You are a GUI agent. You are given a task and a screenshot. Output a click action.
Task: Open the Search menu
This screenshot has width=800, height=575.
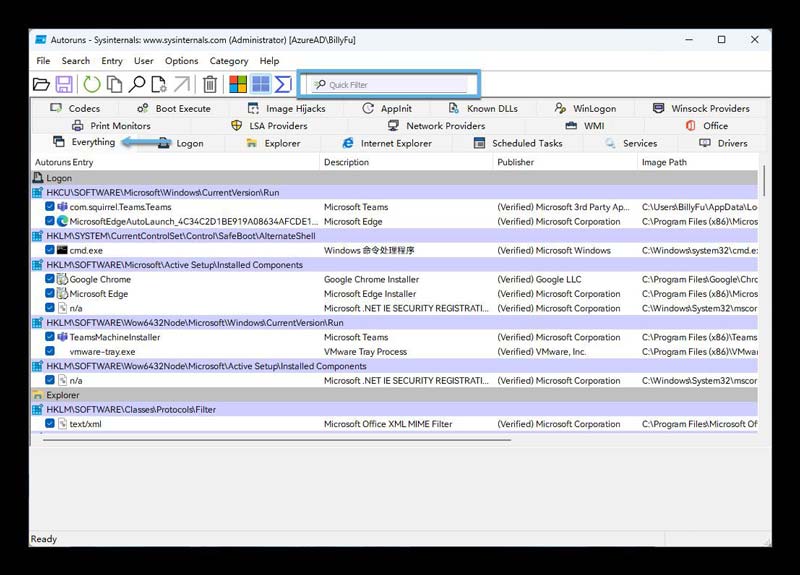pyautogui.click(x=76, y=61)
